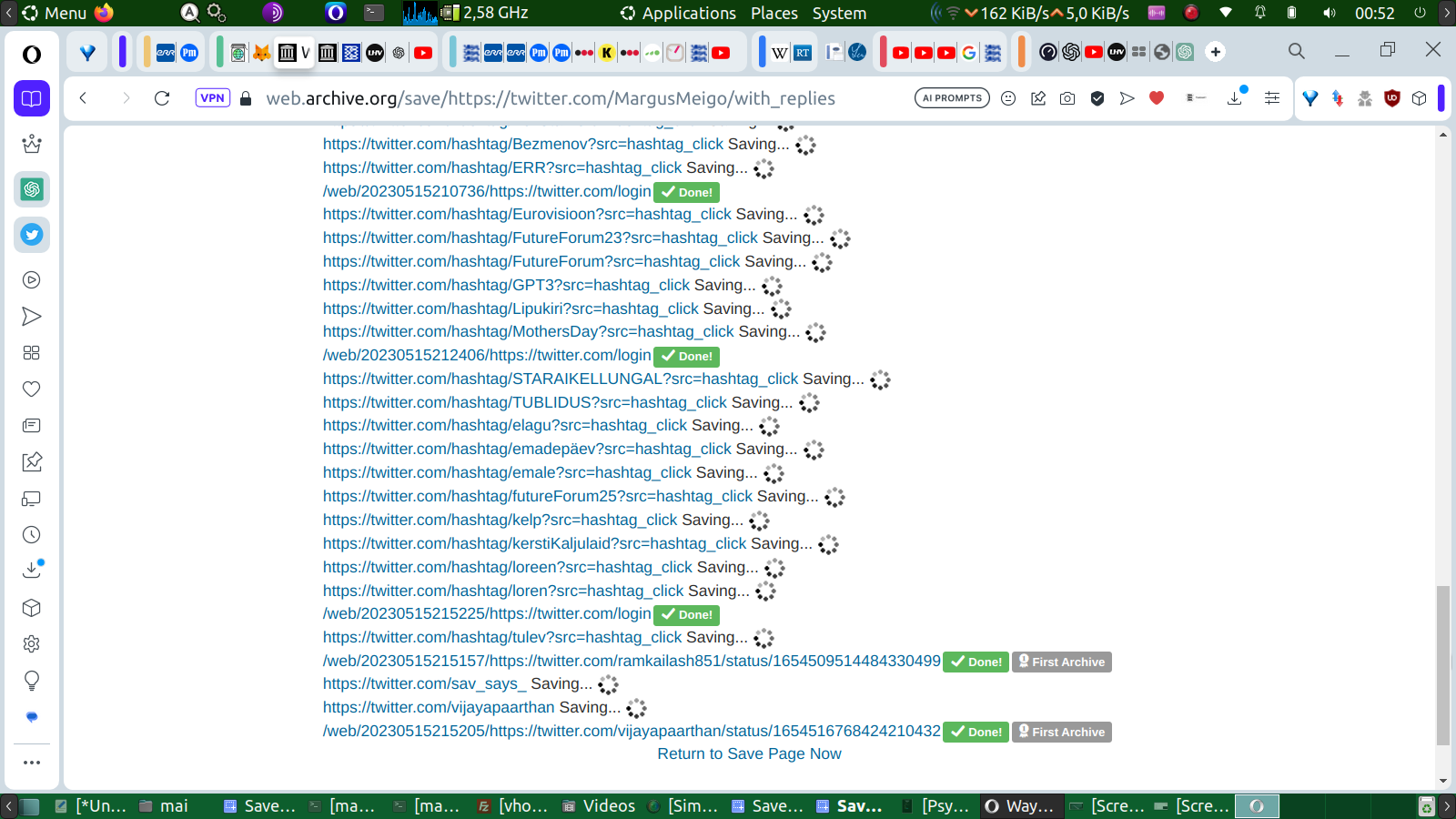Viewport: 1456px width, 819px height.
Task: Open the emoji smiley icon in address bar
Action: coord(1008,98)
